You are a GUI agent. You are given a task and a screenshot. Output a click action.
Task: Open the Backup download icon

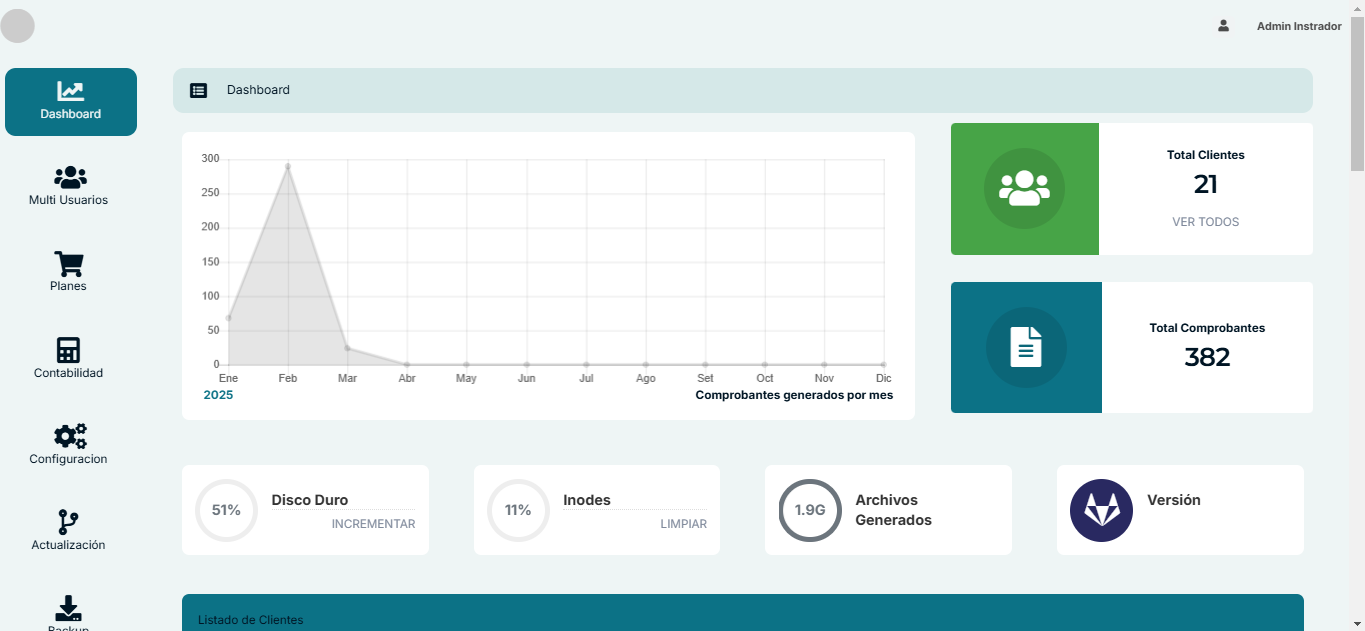(x=68, y=608)
